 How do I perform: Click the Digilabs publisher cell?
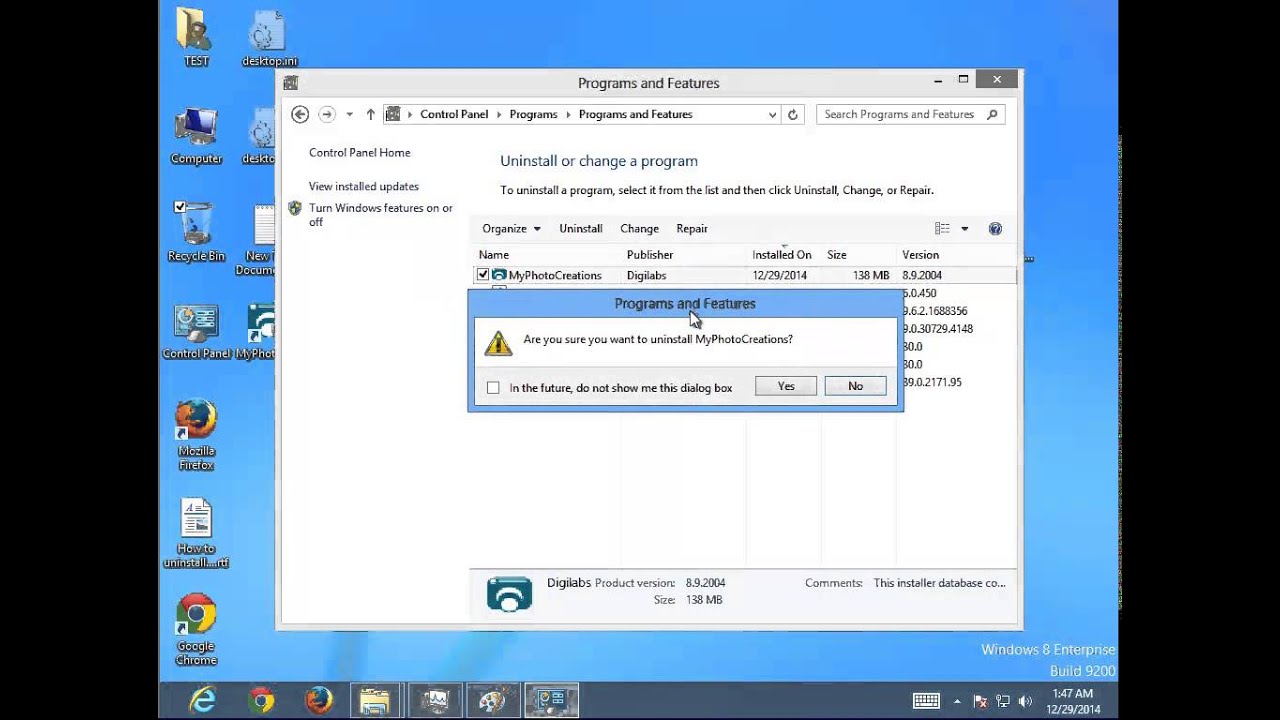(647, 275)
